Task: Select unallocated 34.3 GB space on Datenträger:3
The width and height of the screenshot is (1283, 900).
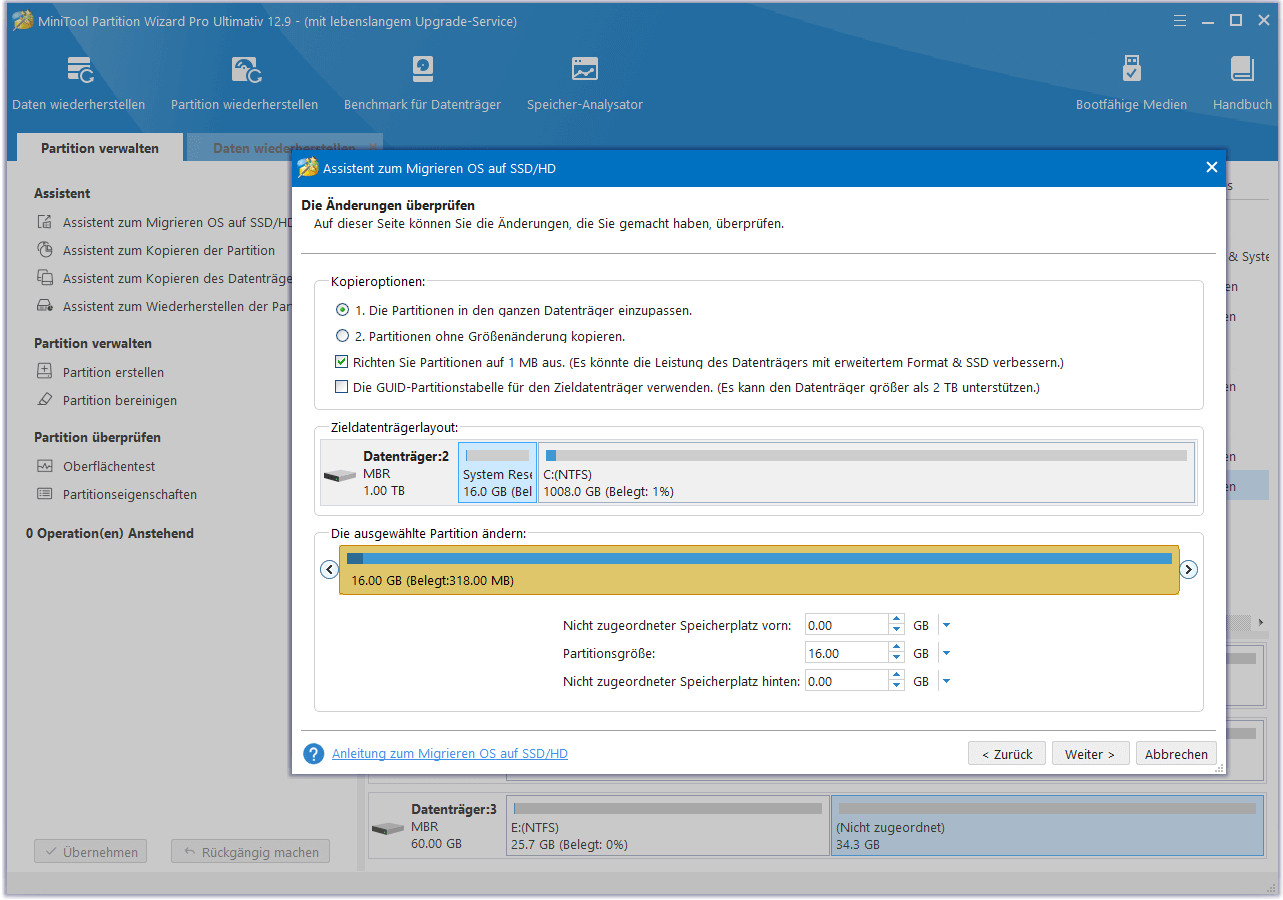Action: click(1046, 826)
